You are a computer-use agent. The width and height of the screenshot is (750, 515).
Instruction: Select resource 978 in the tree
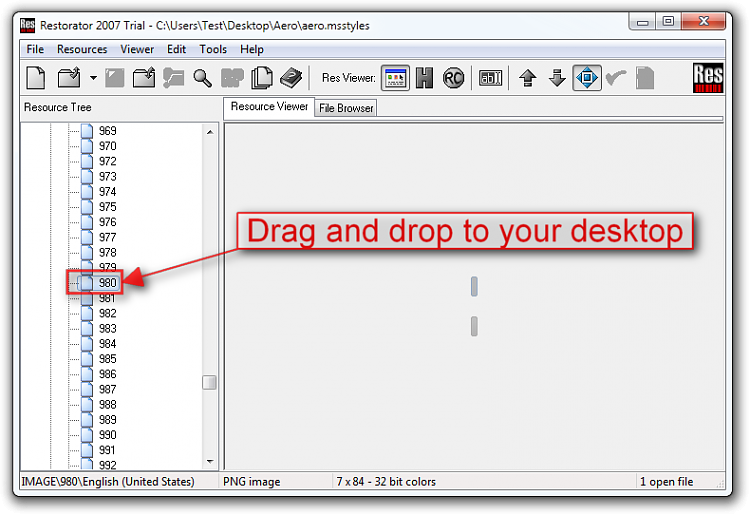click(108, 252)
